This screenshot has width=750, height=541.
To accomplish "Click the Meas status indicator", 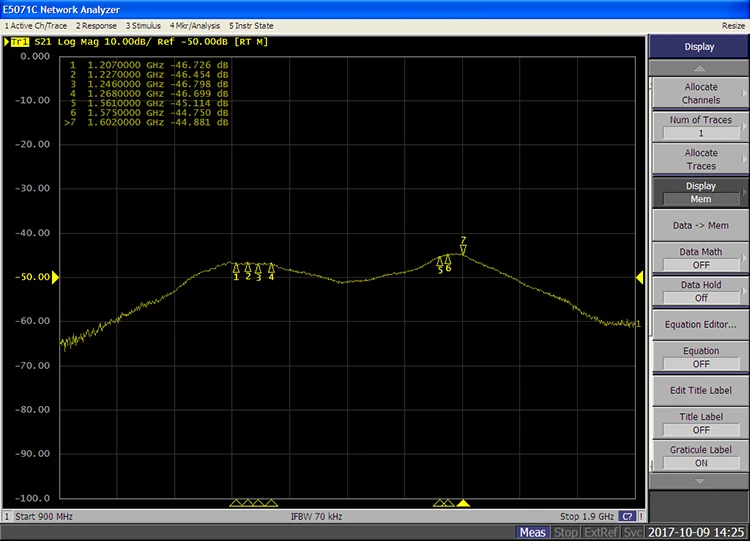I will [532, 532].
